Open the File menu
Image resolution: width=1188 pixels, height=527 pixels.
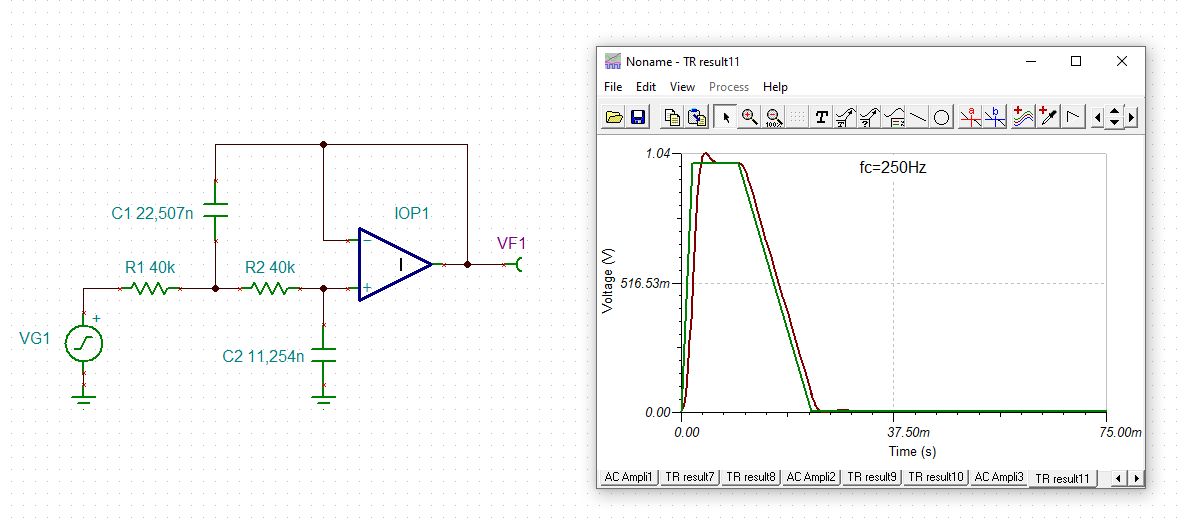click(x=613, y=87)
